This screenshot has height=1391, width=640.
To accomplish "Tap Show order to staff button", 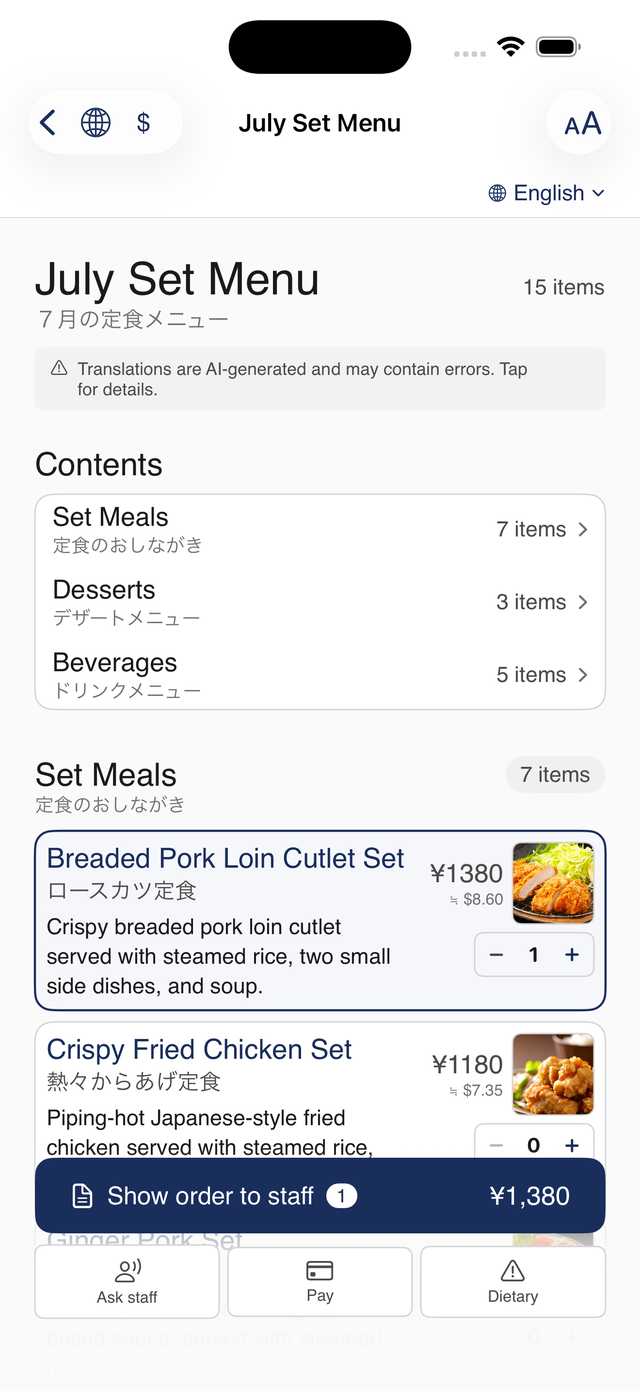I will click(320, 1196).
